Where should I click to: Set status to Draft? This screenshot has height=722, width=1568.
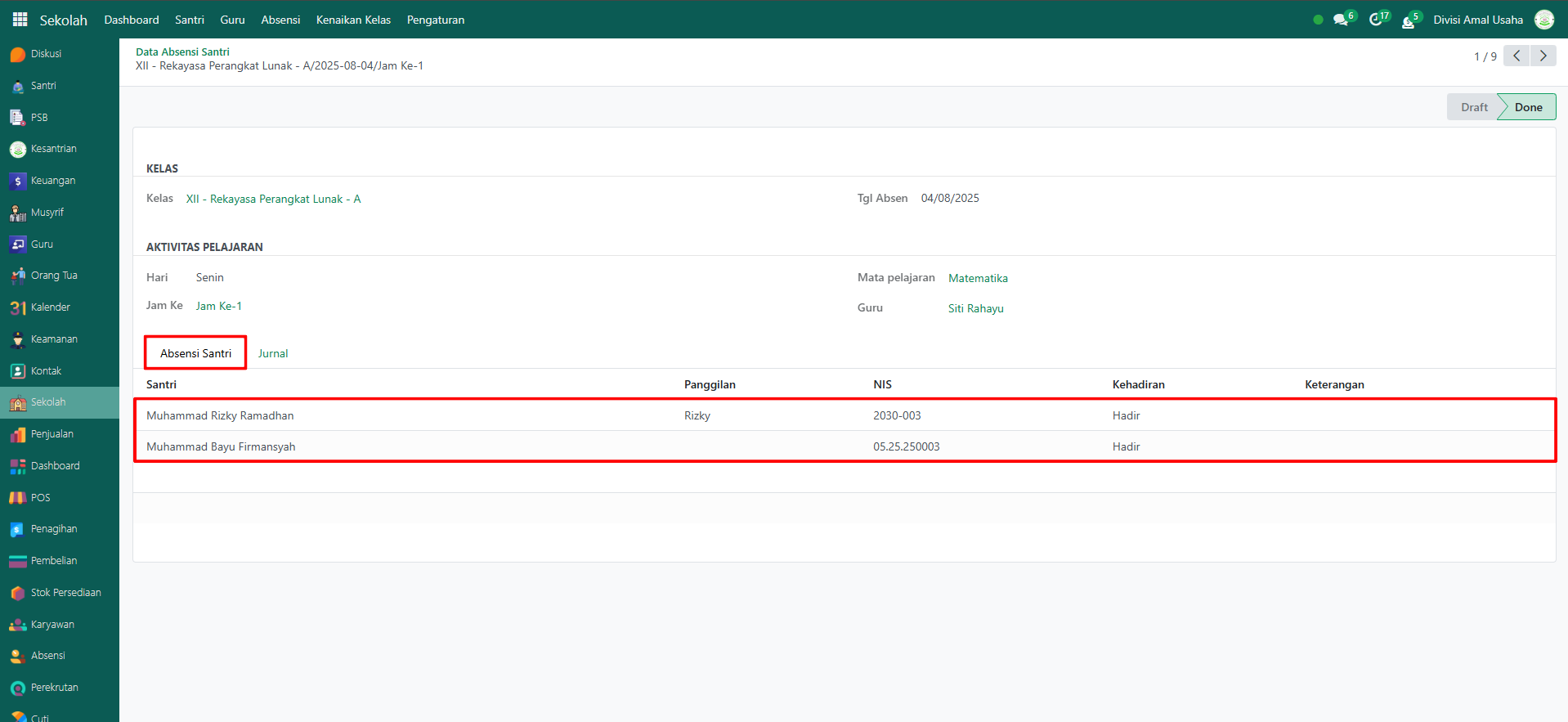(1473, 107)
